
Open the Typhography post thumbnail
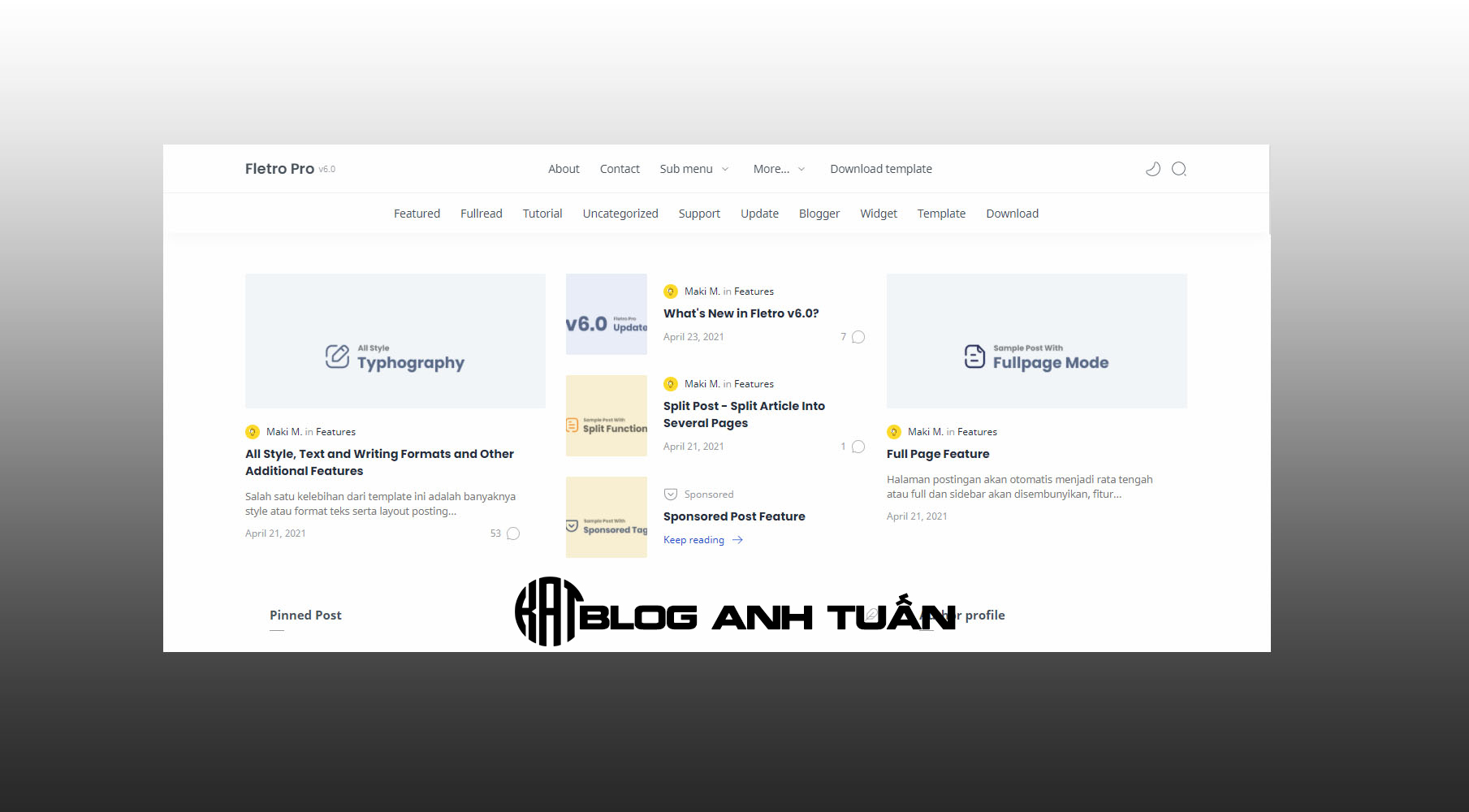395,341
